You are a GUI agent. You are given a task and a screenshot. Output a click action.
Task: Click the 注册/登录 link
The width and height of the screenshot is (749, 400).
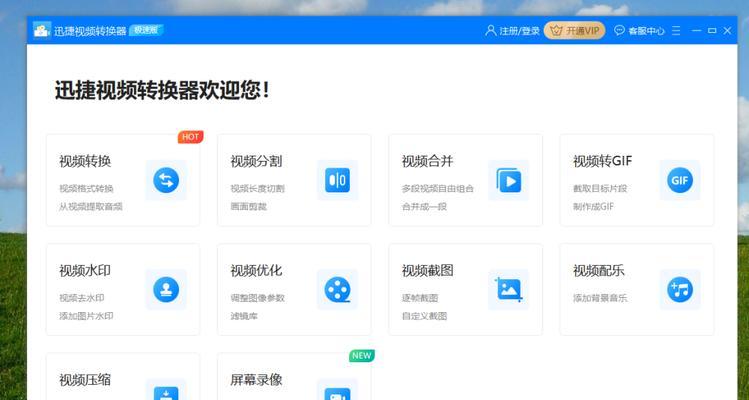click(x=519, y=31)
